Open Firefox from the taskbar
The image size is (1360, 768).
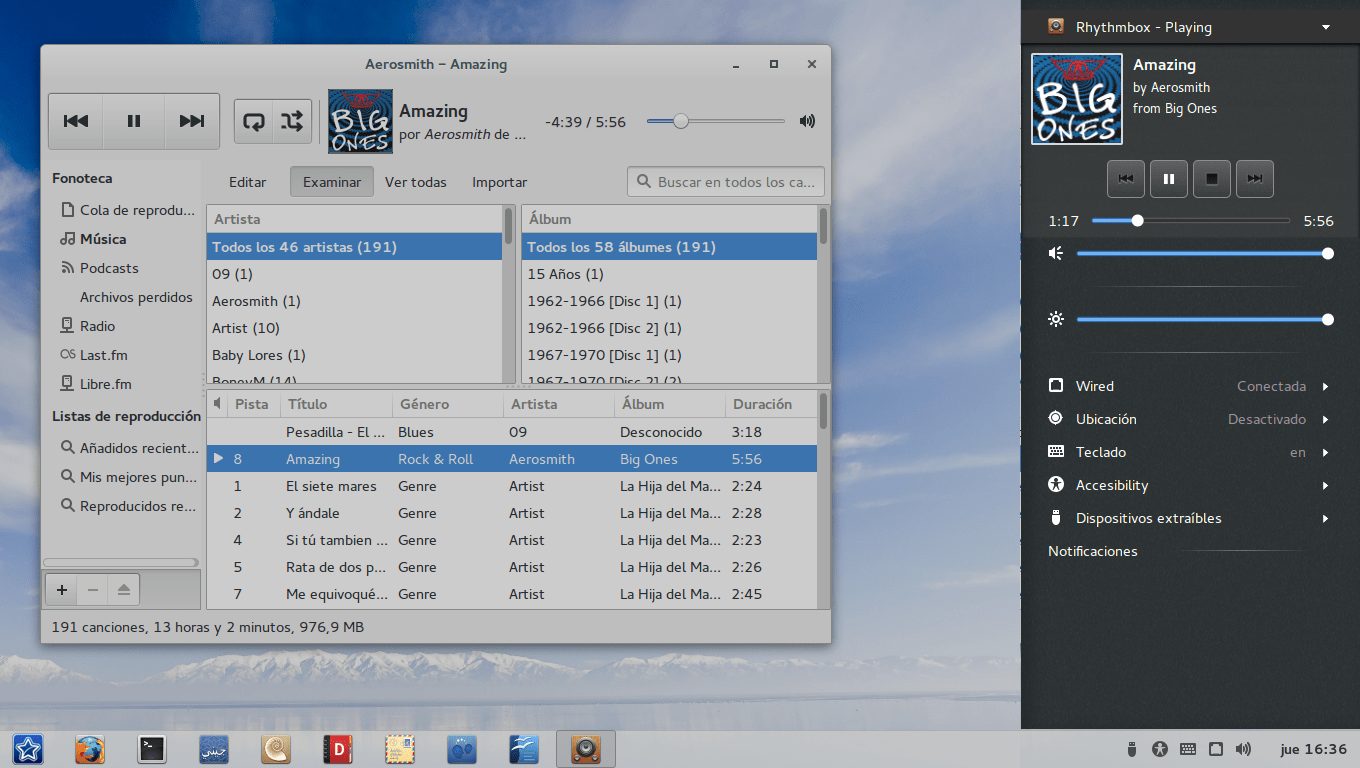(90, 748)
